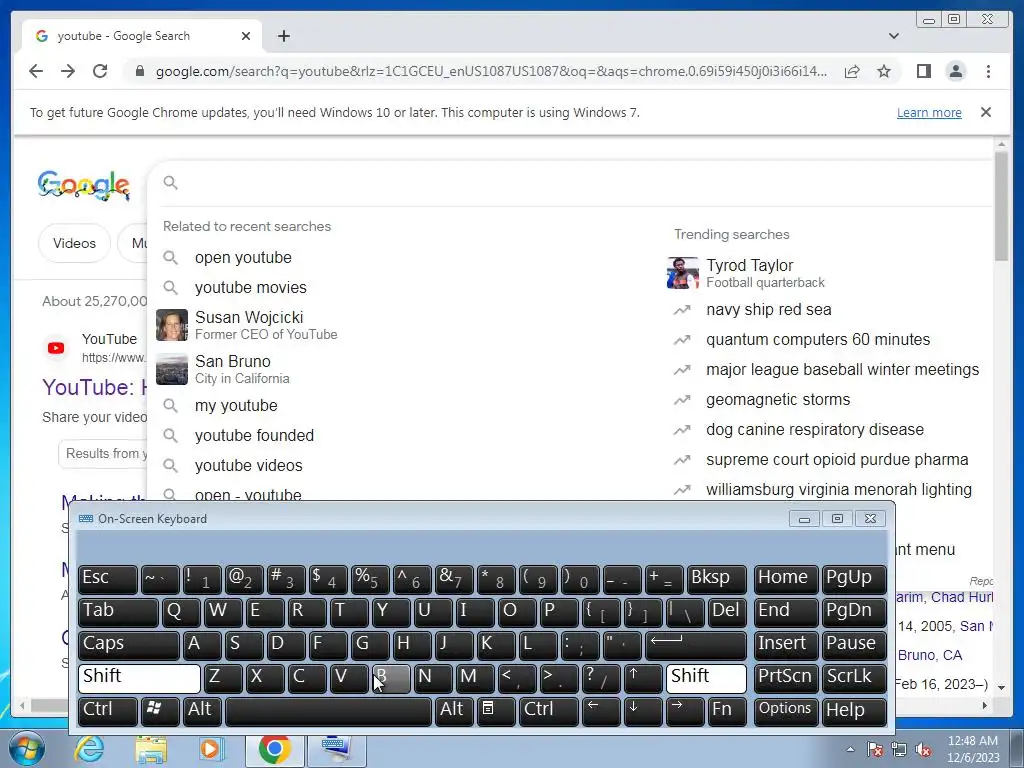The height and width of the screenshot is (768, 1024).
Task: Click the context menu key on keyboard
Action: (496, 711)
